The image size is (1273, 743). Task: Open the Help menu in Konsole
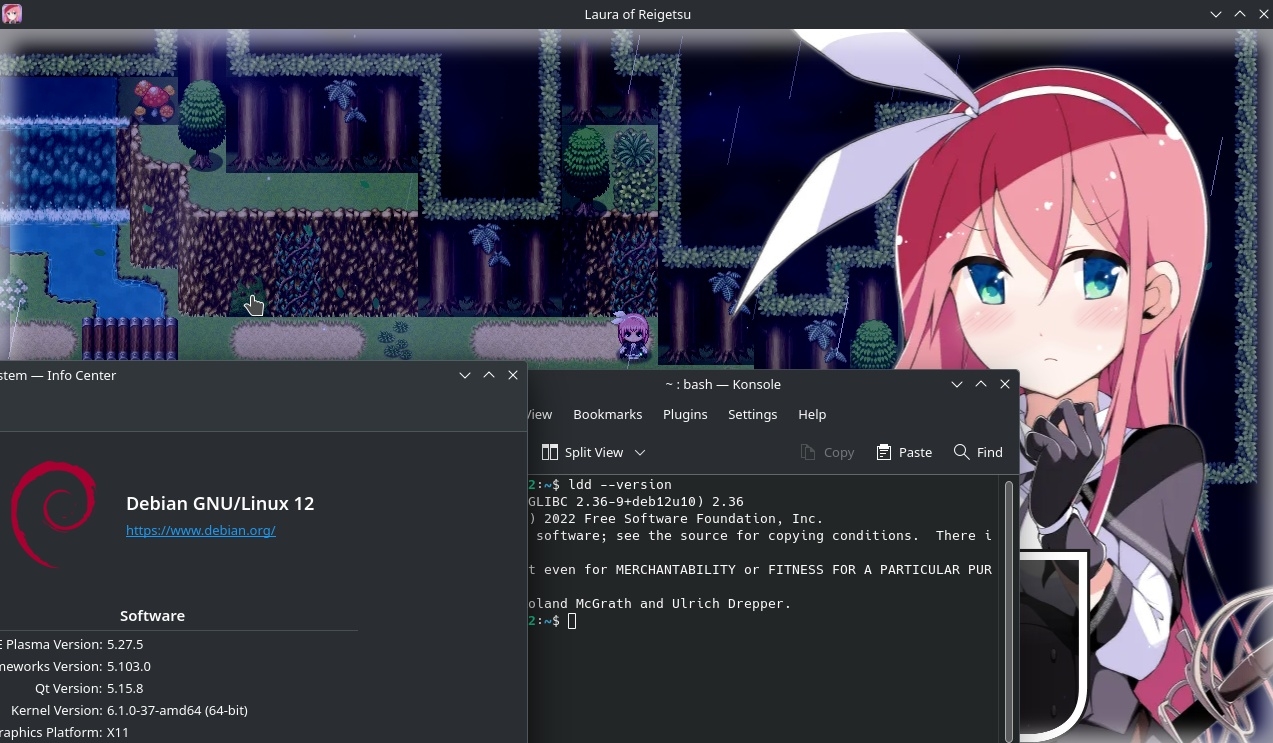[x=812, y=414]
